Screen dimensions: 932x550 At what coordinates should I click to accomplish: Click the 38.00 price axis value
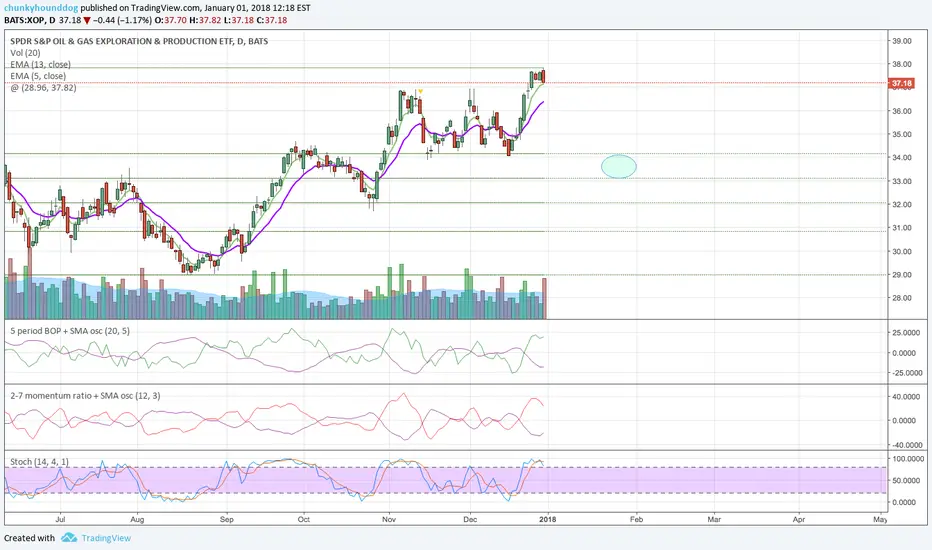[x=902, y=64]
